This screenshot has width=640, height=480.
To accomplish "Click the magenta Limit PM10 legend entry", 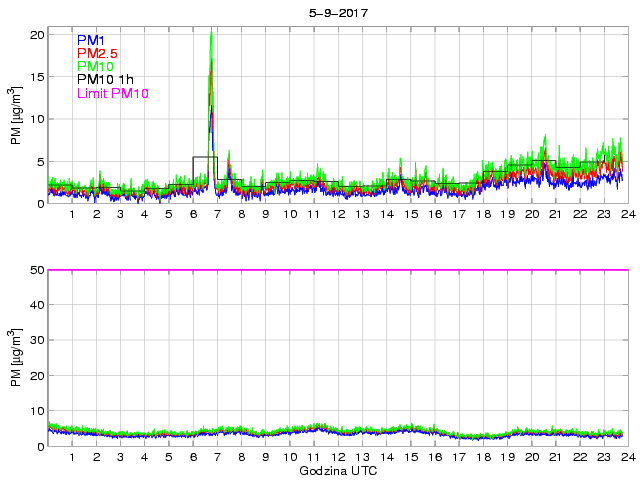I will (112, 93).
